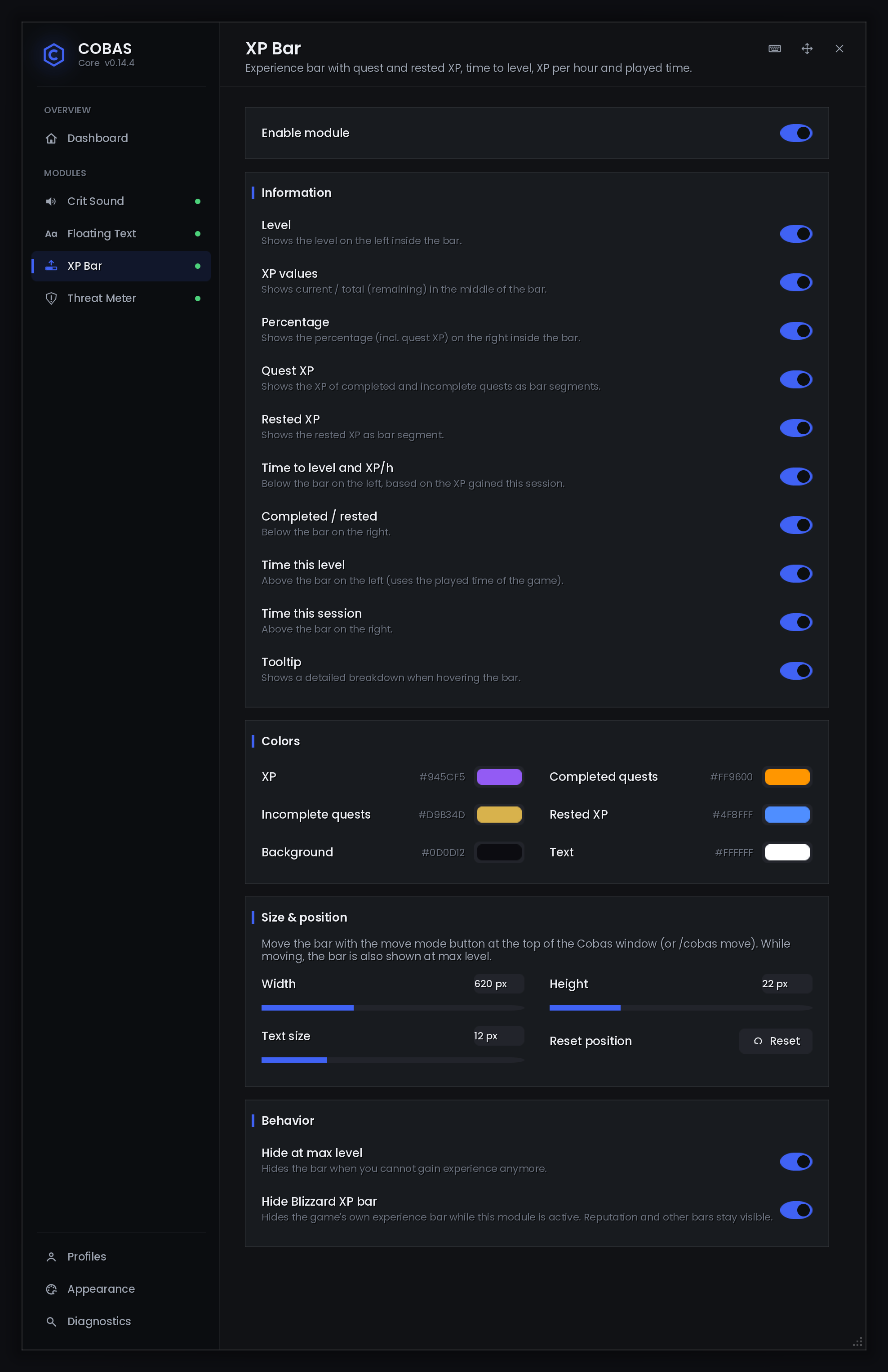Image resolution: width=888 pixels, height=1372 pixels.
Task: Click the Floating Text Aa icon
Action: pos(51,233)
